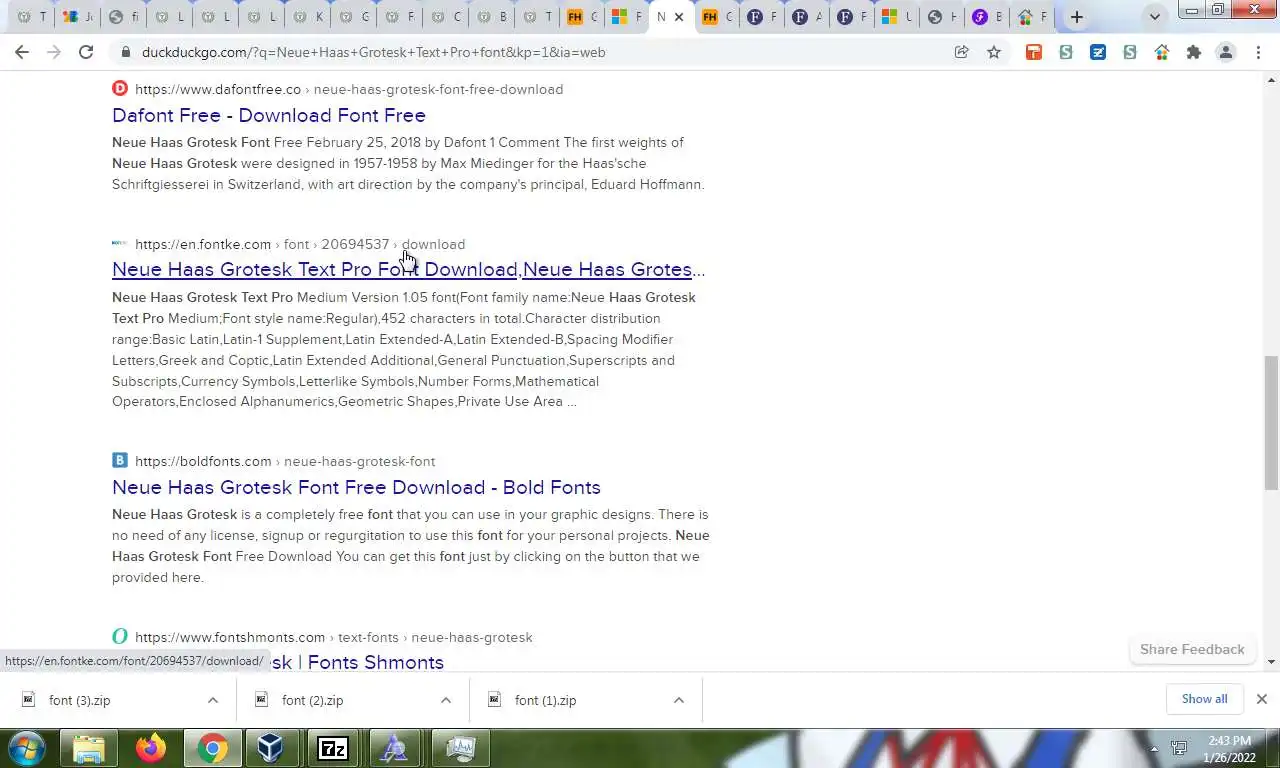Click the Share Feedback button
Viewport: 1280px width, 768px height.
point(1192,649)
